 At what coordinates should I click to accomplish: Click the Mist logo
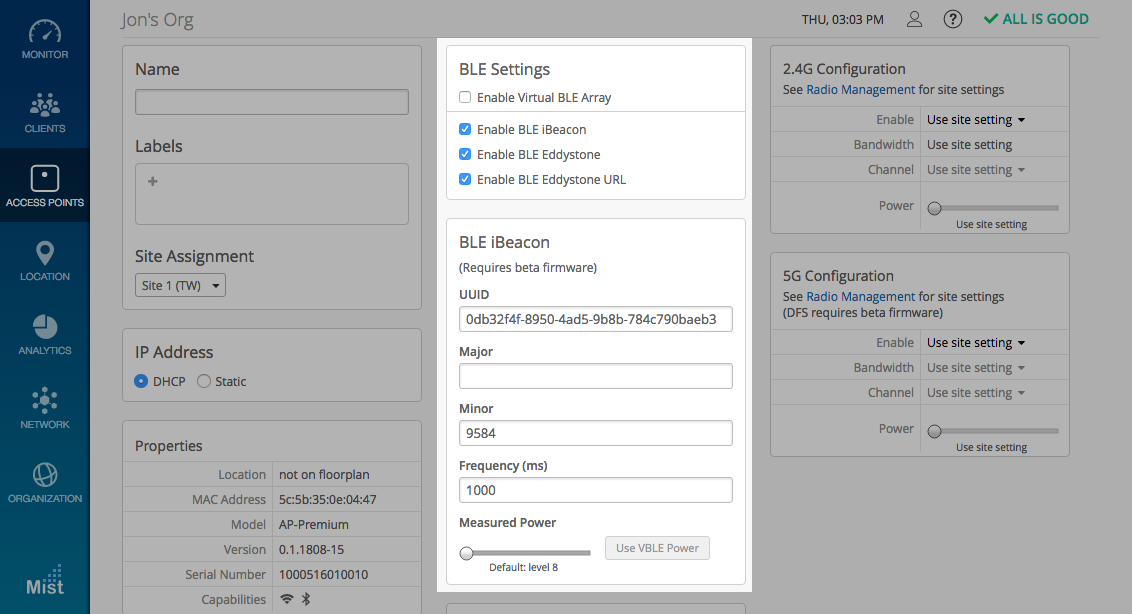coord(45,581)
